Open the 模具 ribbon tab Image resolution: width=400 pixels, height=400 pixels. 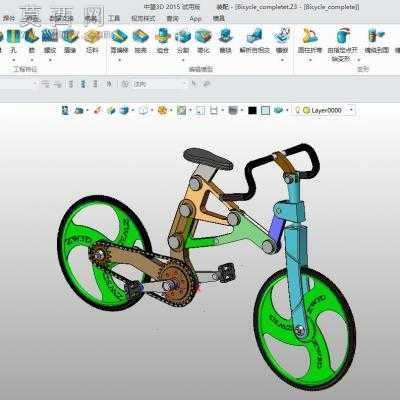tap(219, 19)
